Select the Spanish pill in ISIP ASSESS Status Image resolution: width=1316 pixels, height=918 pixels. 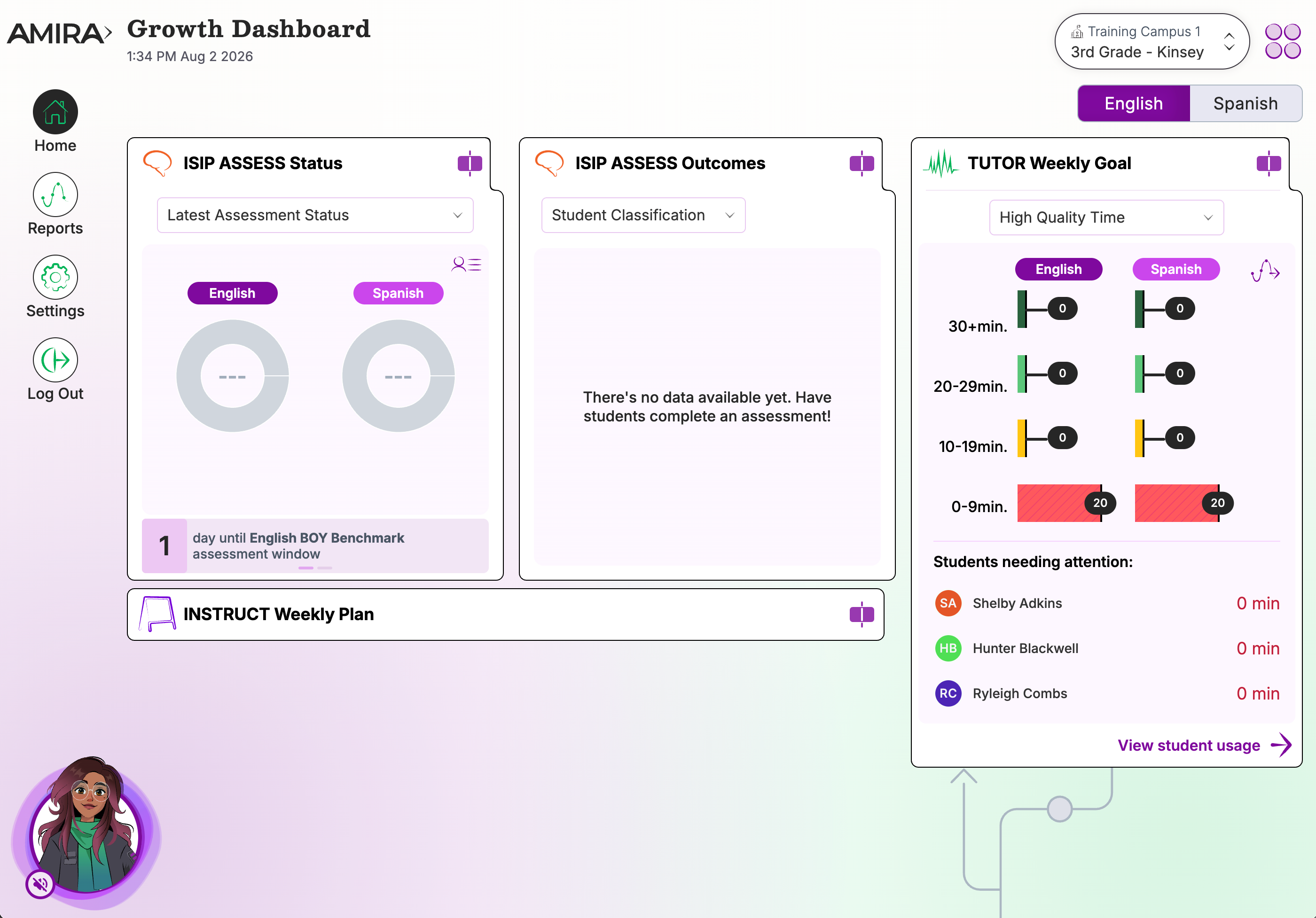(399, 293)
